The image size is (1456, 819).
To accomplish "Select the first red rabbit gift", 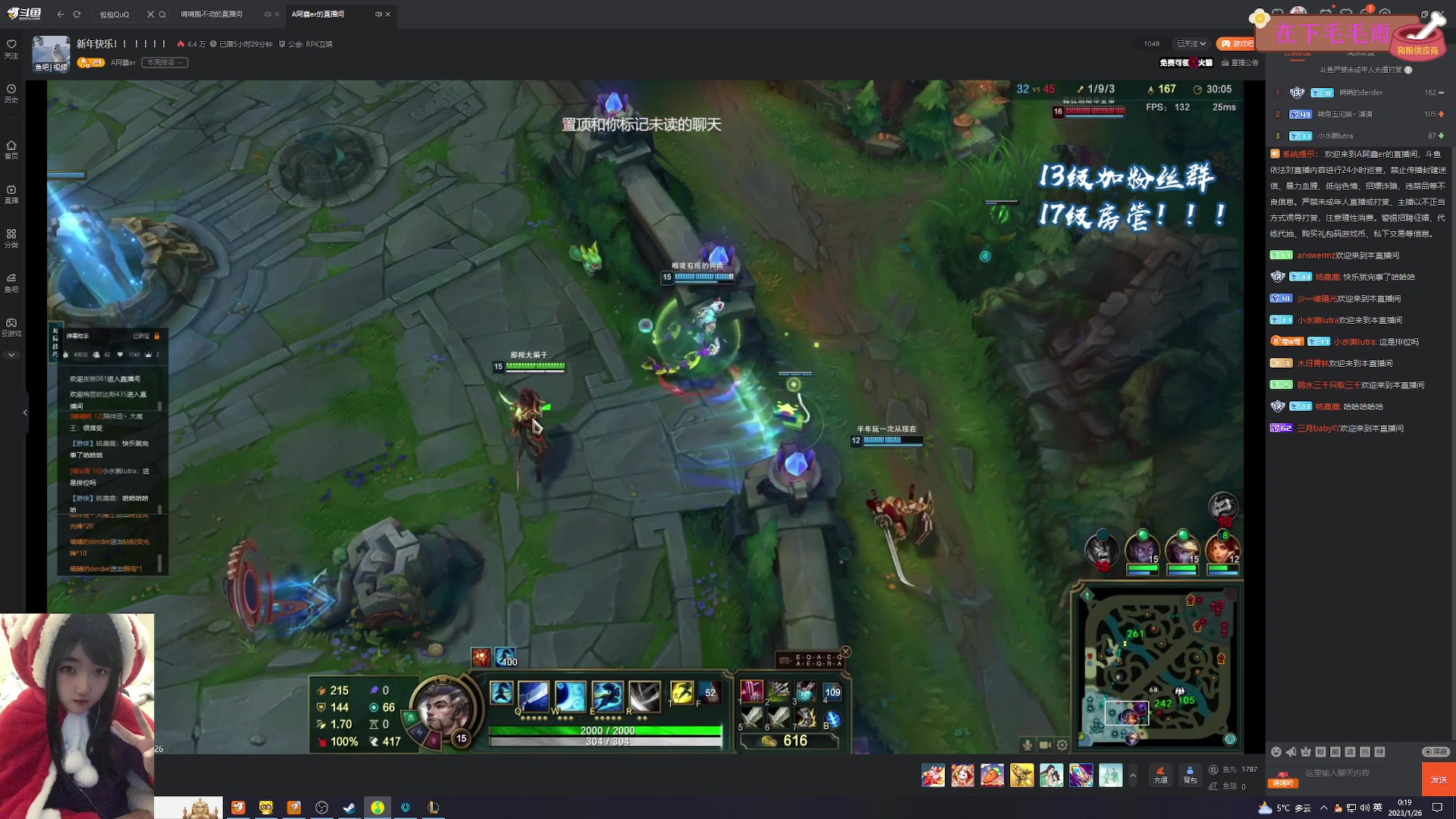I will tap(933, 775).
